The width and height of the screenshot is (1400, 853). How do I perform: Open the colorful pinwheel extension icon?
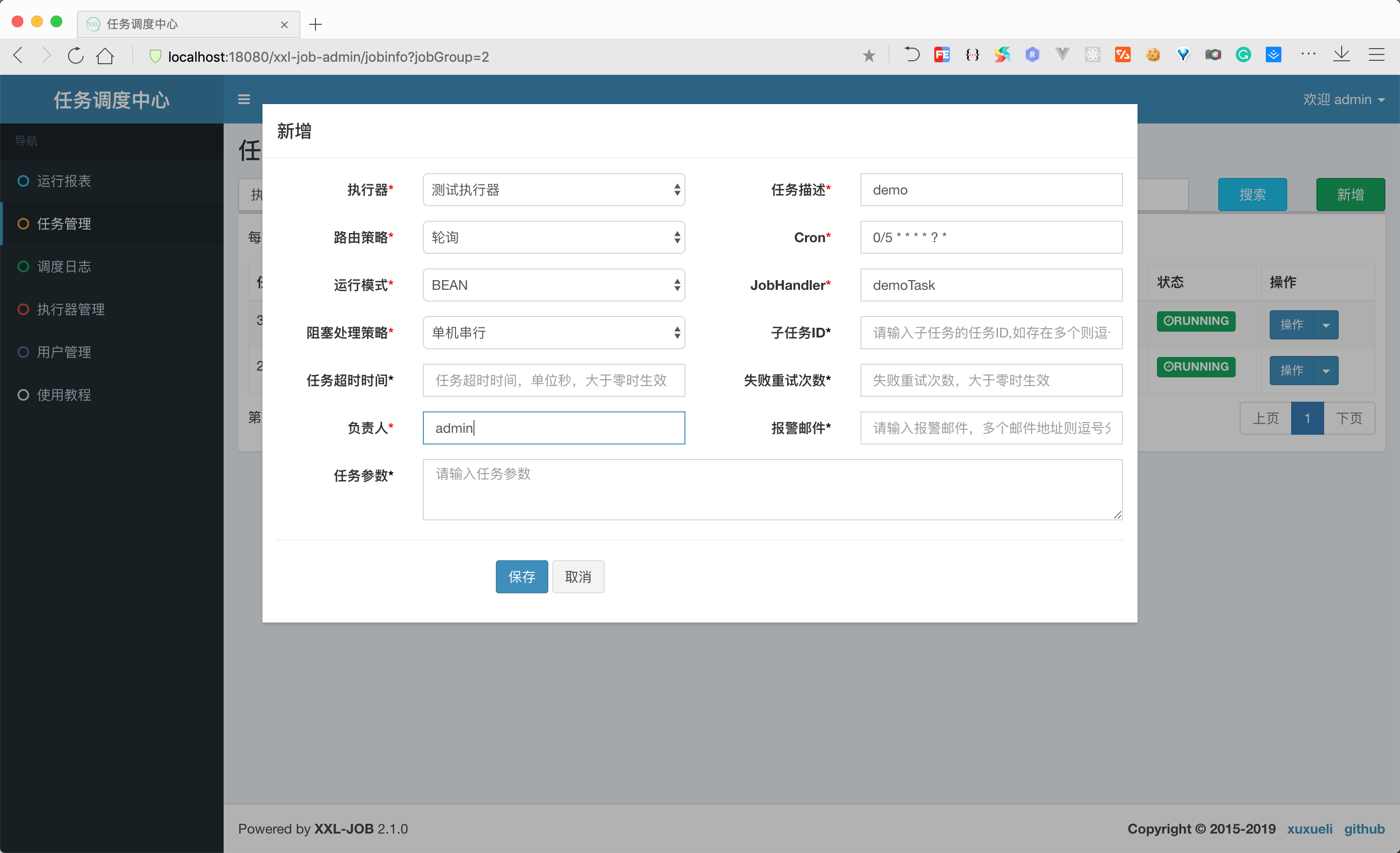tap(1002, 54)
